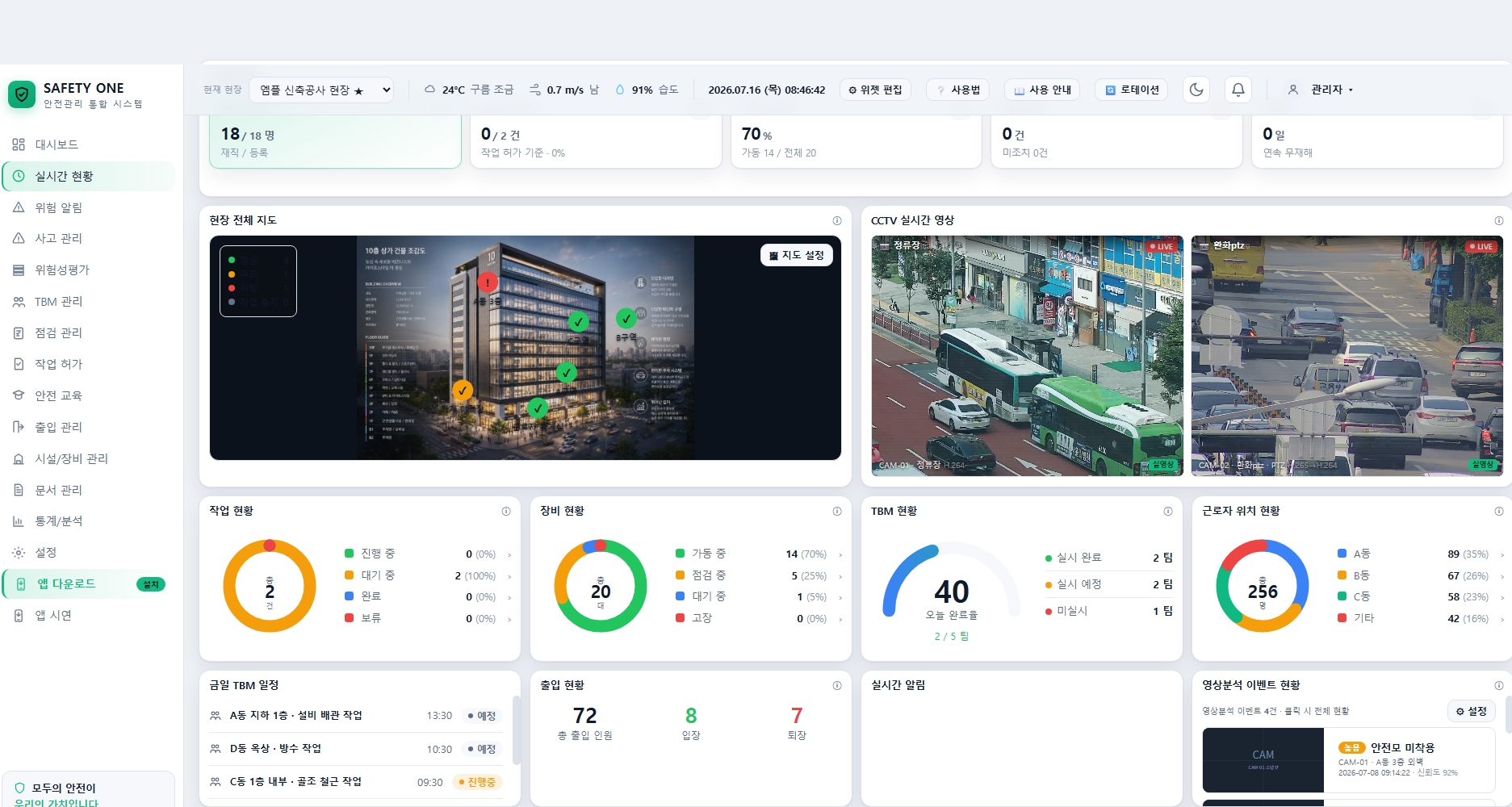Expand 진행 중 row chevron
Screen dimensions: 1512x807
pos(509,554)
